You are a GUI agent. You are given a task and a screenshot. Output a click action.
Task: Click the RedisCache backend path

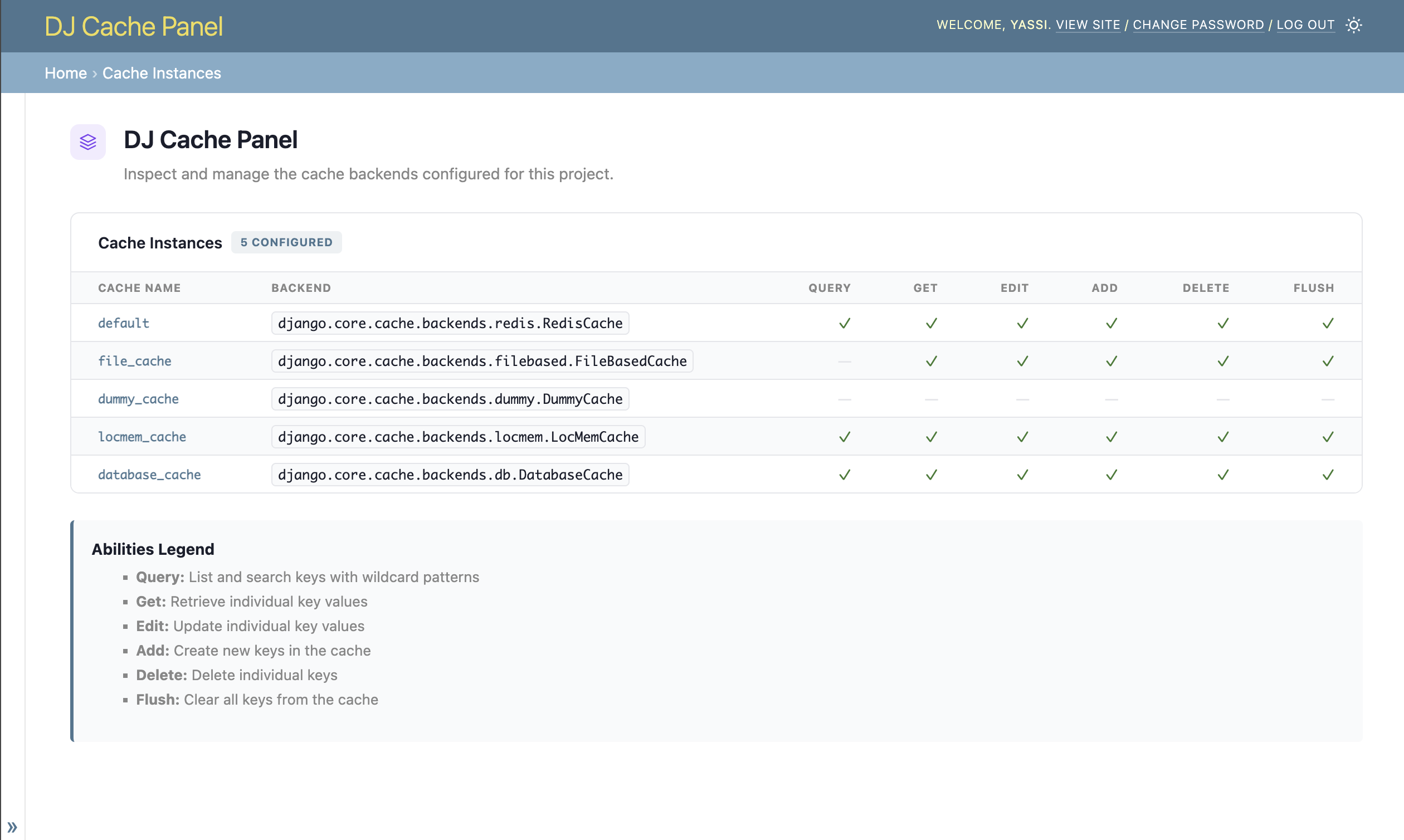pyautogui.click(x=450, y=323)
